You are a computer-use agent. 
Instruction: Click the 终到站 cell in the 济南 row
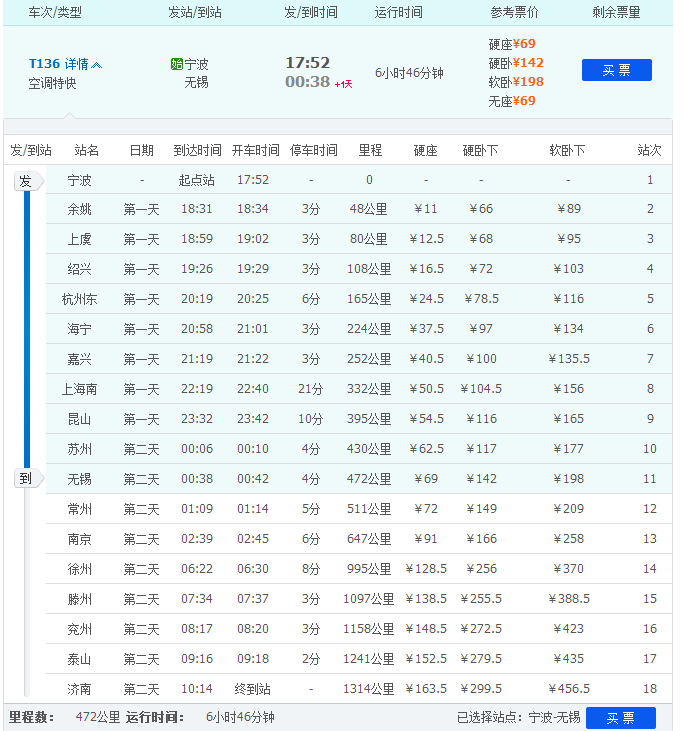tap(252, 689)
